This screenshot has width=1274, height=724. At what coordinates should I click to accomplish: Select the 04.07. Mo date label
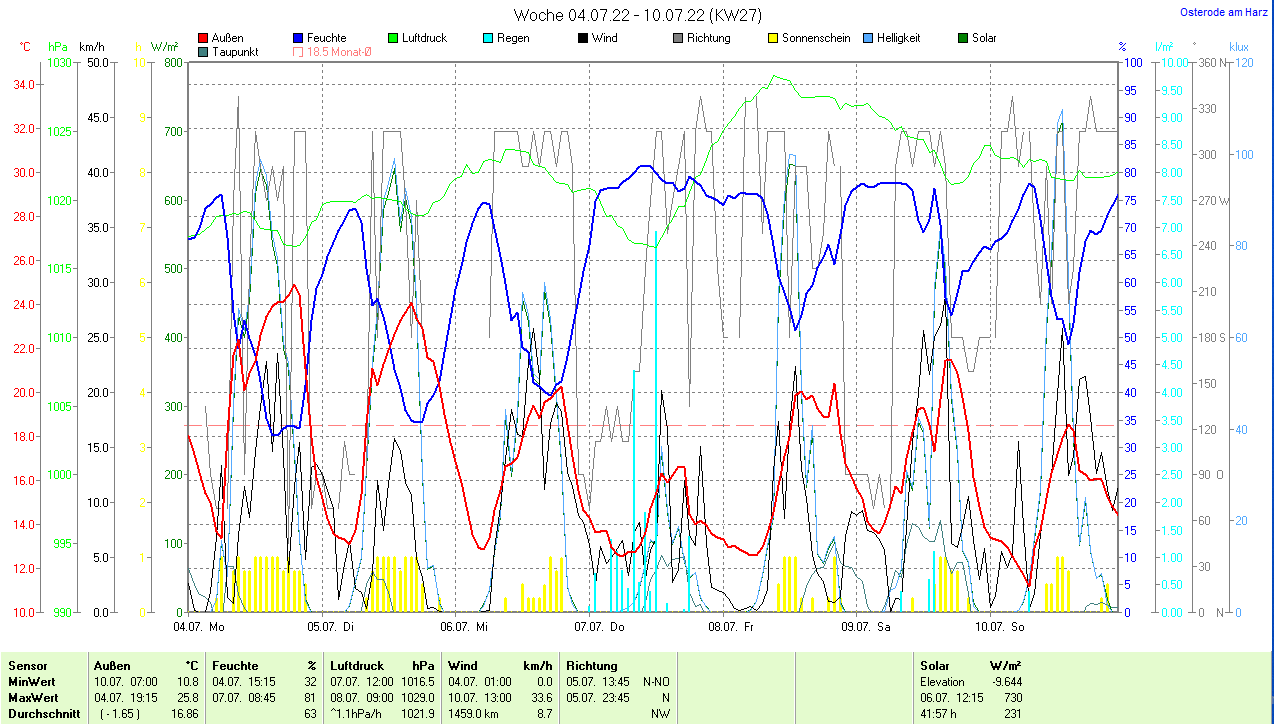tap(199, 627)
